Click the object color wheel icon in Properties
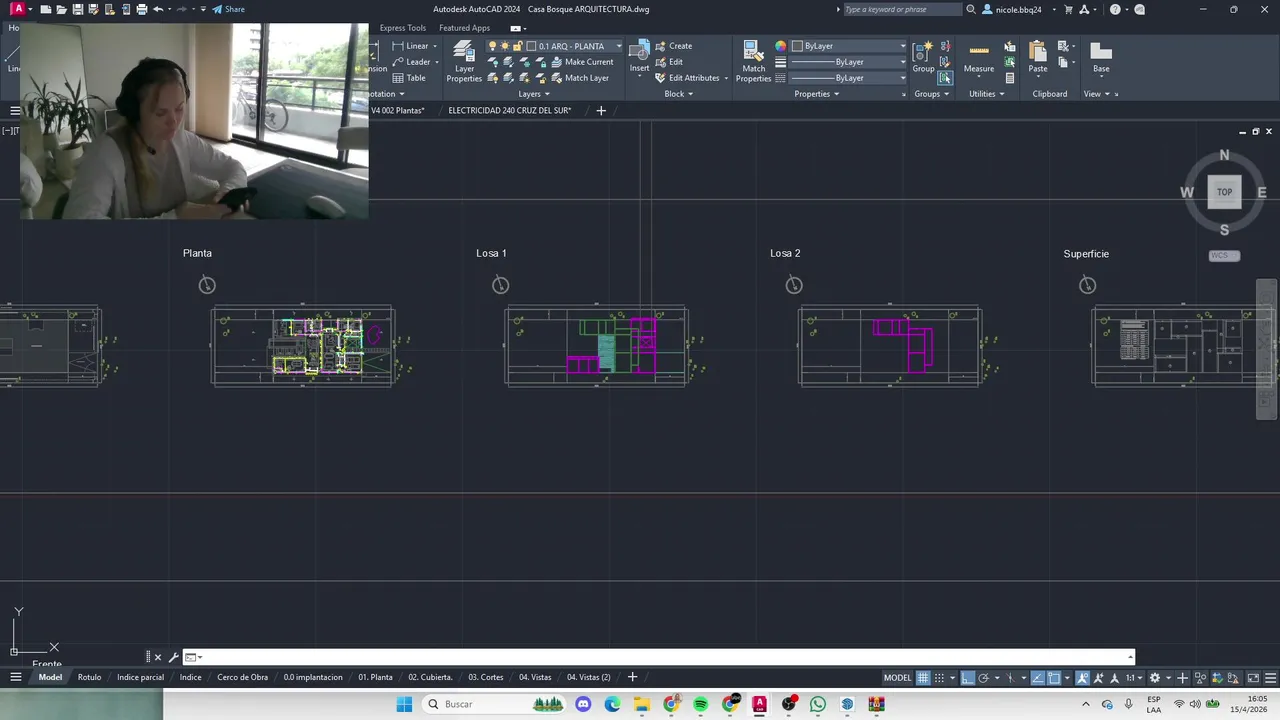Viewport: 1280px width, 720px height. [x=781, y=46]
